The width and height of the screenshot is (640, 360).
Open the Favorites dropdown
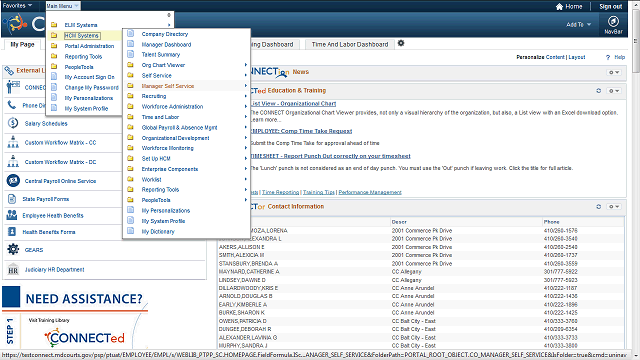pyautogui.click(x=17, y=6)
